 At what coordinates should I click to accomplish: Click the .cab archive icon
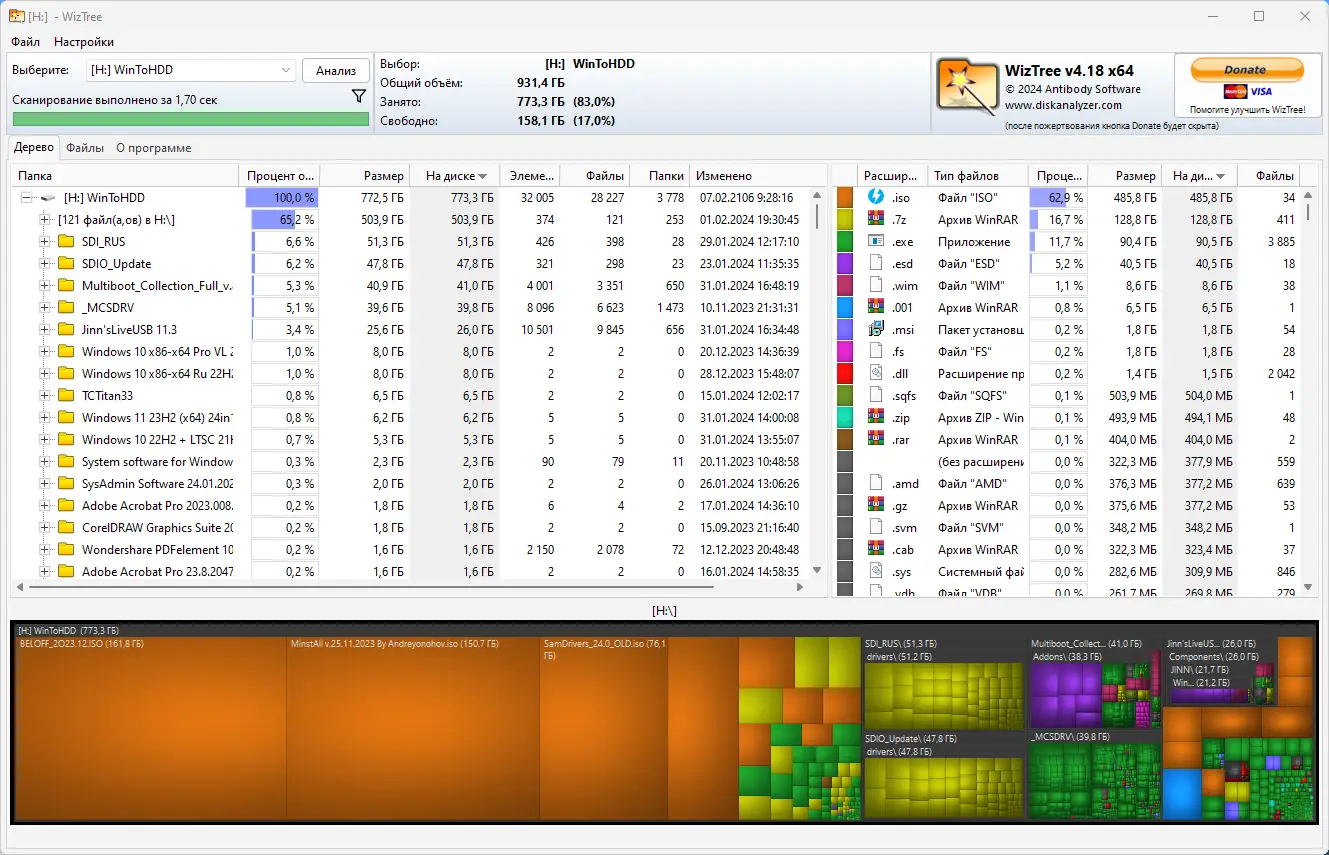pyautogui.click(x=876, y=549)
